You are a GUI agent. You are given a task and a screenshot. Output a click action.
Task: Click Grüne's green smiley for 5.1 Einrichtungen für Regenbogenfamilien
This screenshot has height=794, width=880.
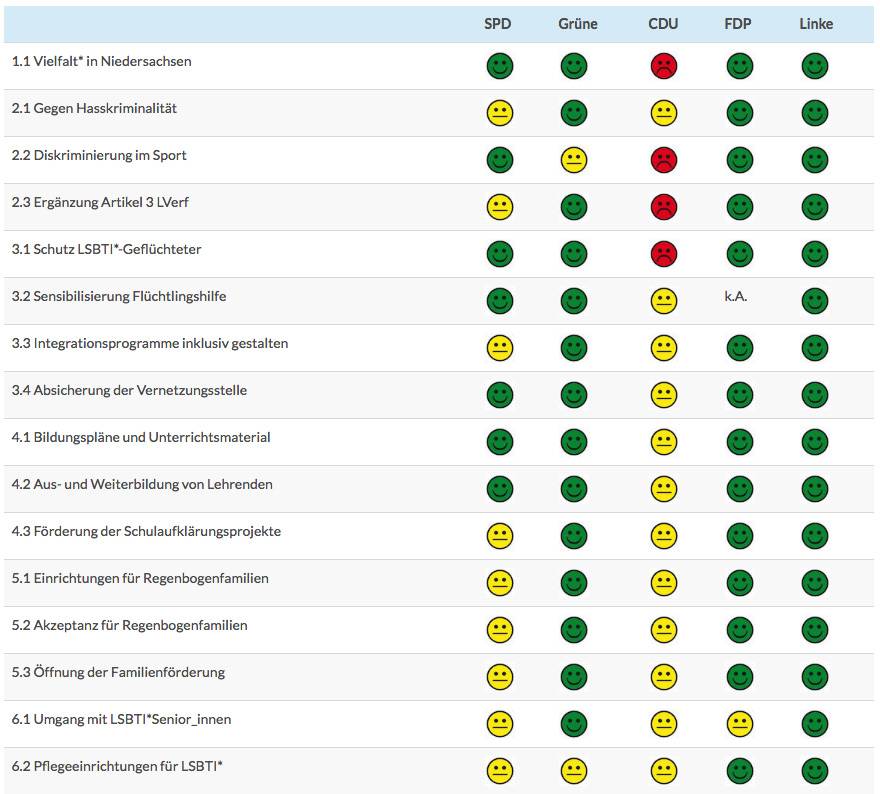click(x=574, y=583)
